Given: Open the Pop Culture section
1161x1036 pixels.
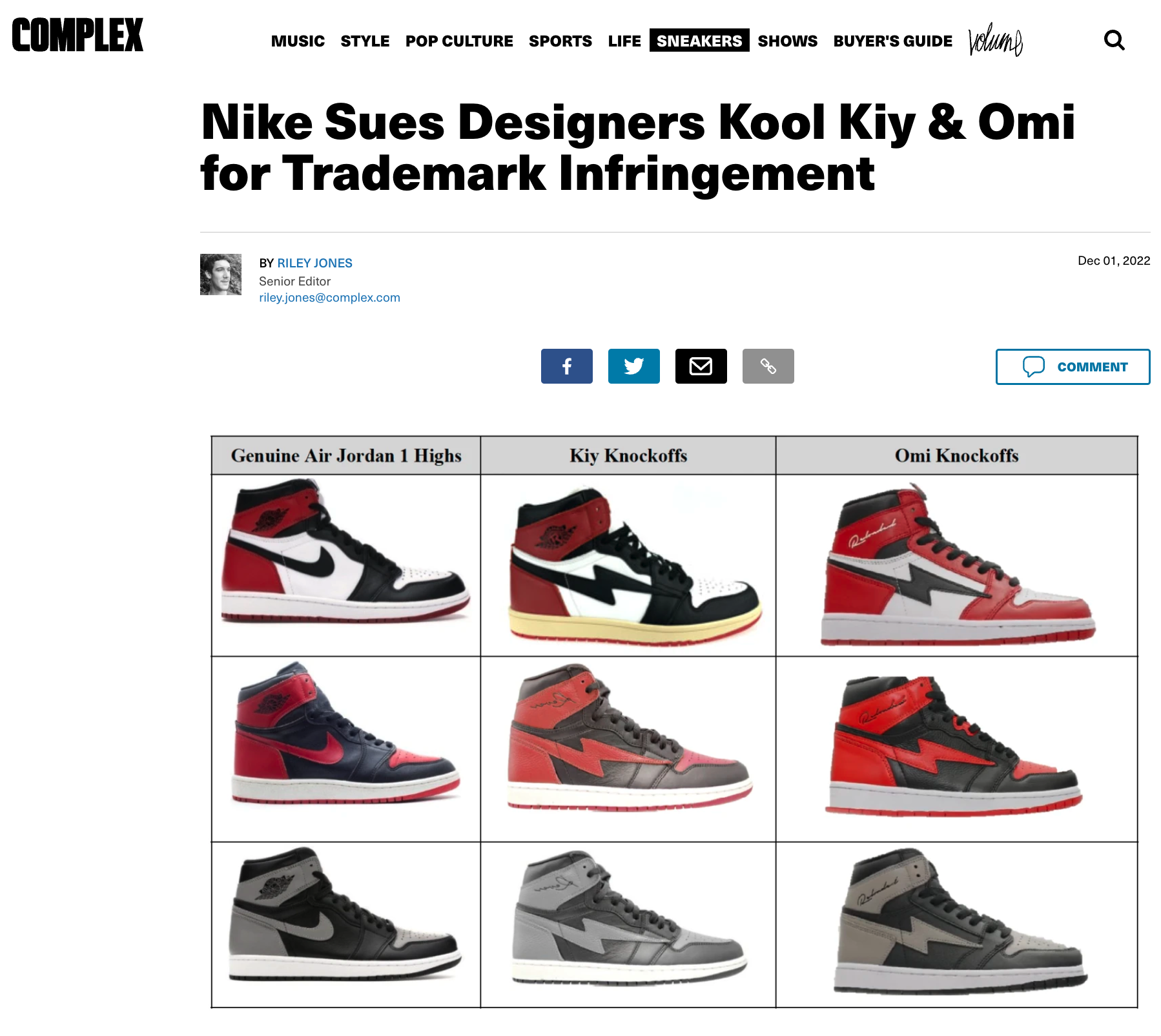Looking at the screenshot, I should point(459,41).
